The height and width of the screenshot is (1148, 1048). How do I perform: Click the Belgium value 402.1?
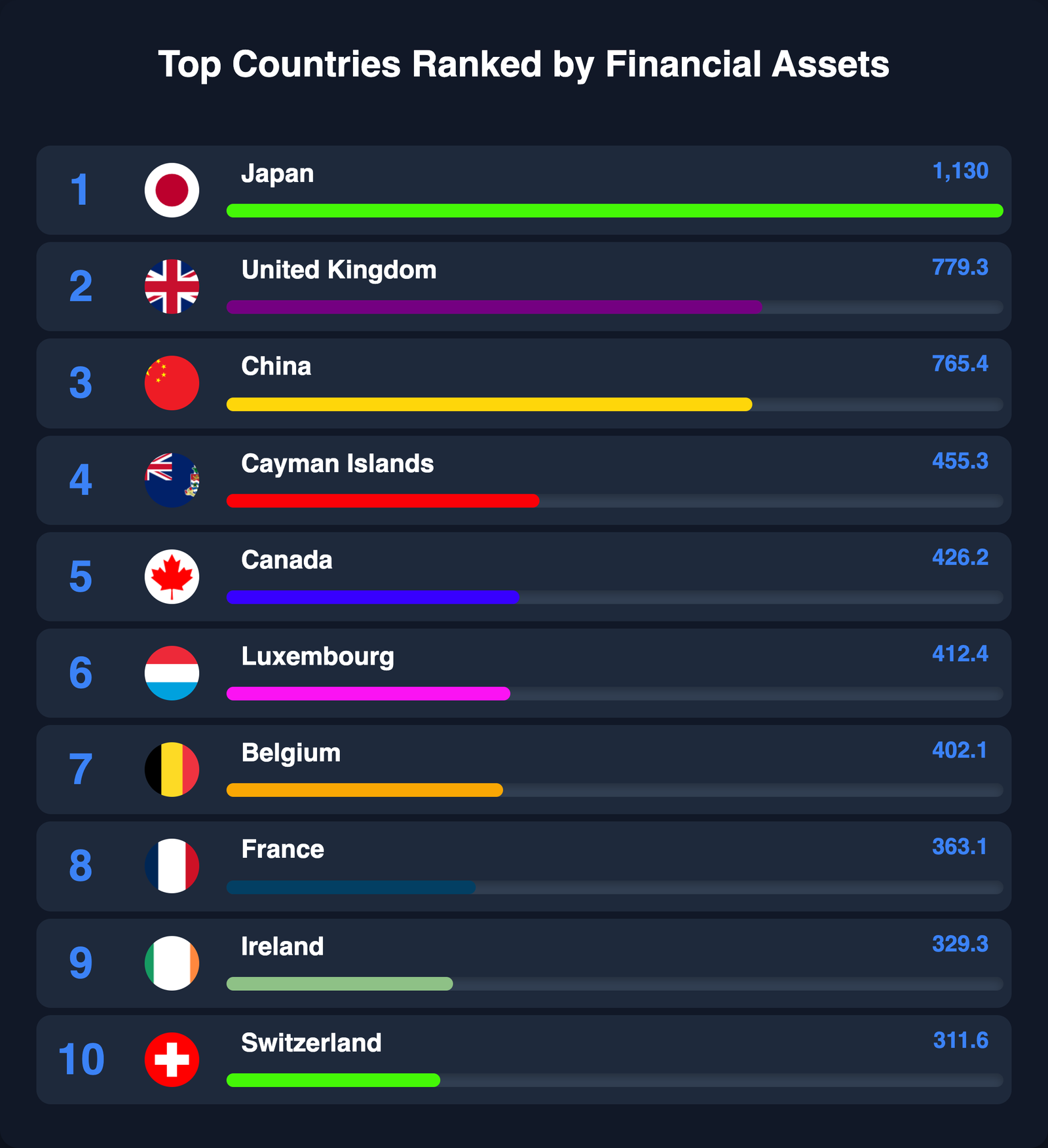click(x=959, y=750)
